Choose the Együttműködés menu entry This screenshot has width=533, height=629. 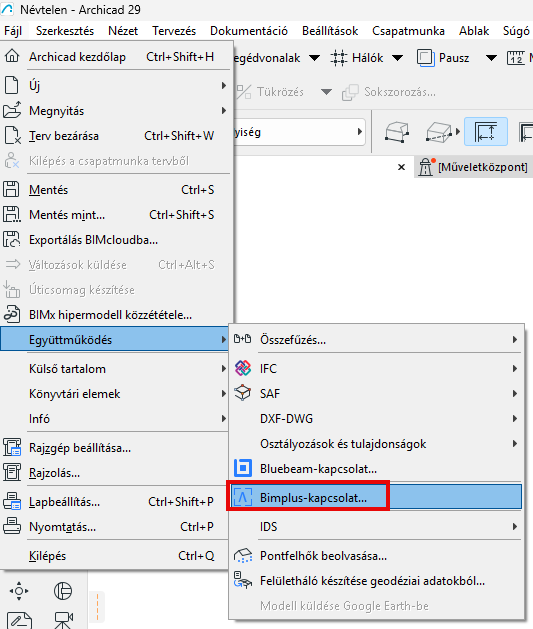[115, 339]
